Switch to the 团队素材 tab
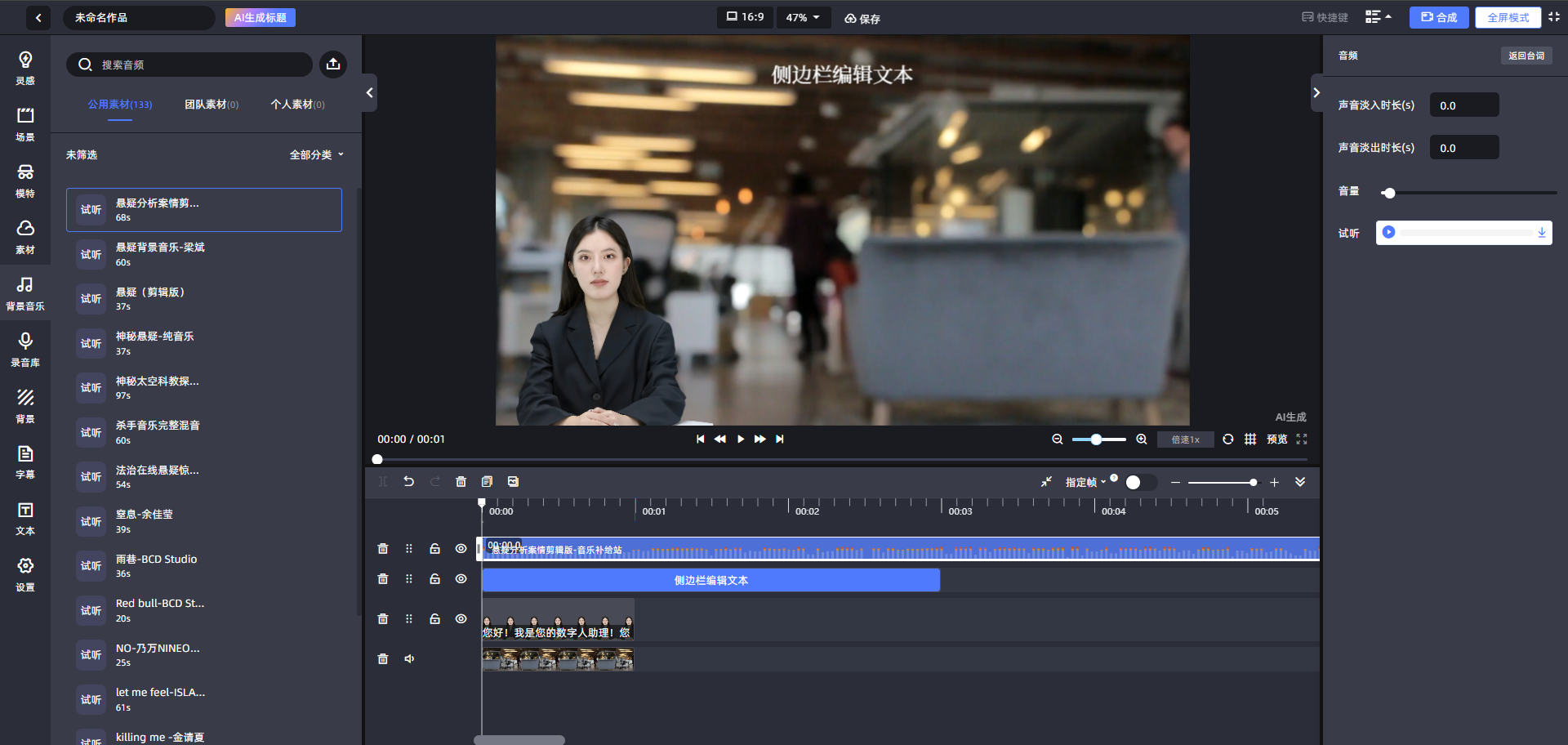This screenshot has width=1568, height=745. pos(212,105)
